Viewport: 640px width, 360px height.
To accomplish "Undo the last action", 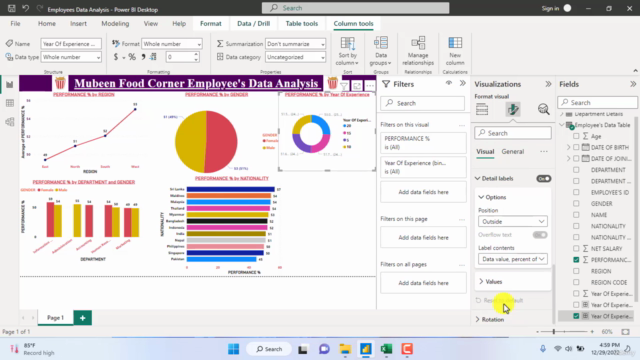I will point(25,9).
